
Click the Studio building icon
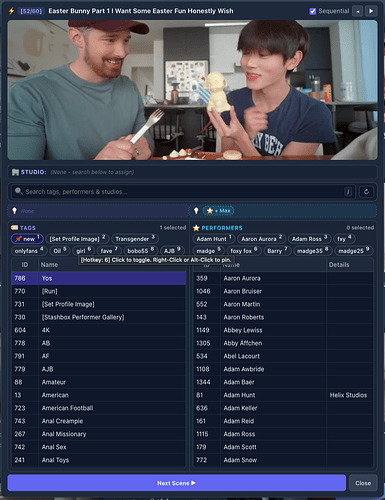(15, 172)
